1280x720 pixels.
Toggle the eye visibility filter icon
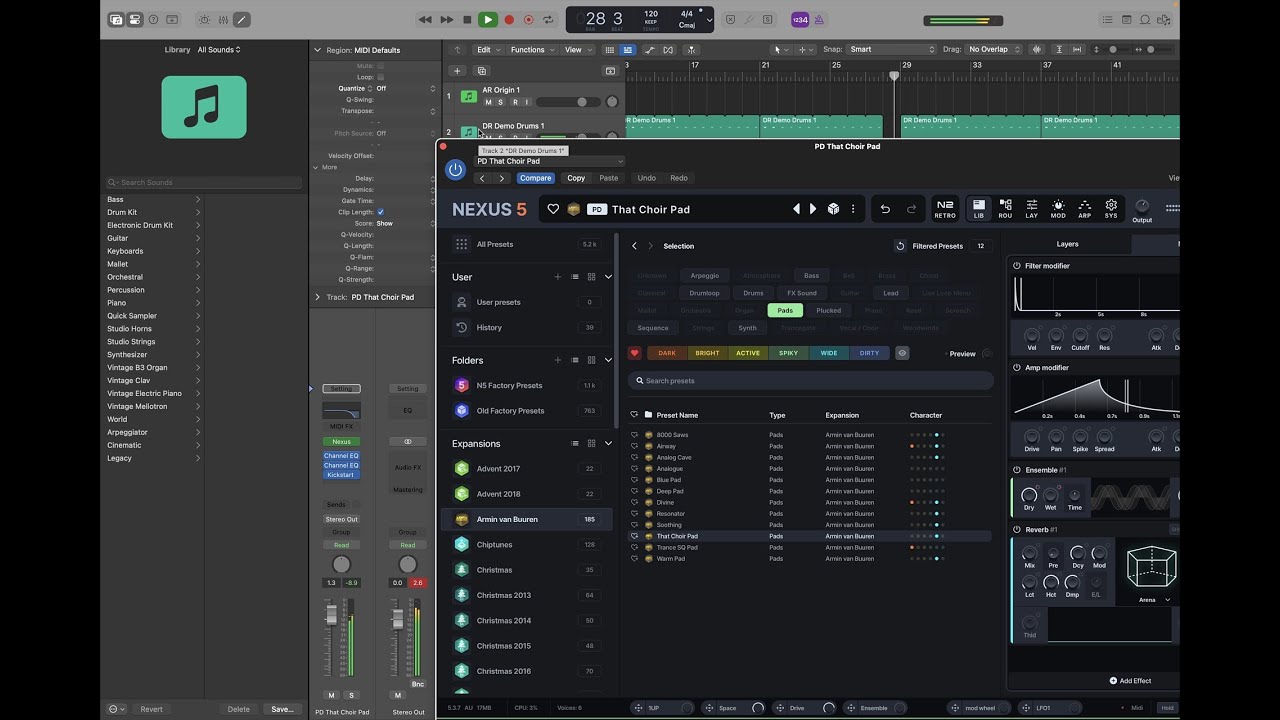pyautogui.click(x=902, y=353)
